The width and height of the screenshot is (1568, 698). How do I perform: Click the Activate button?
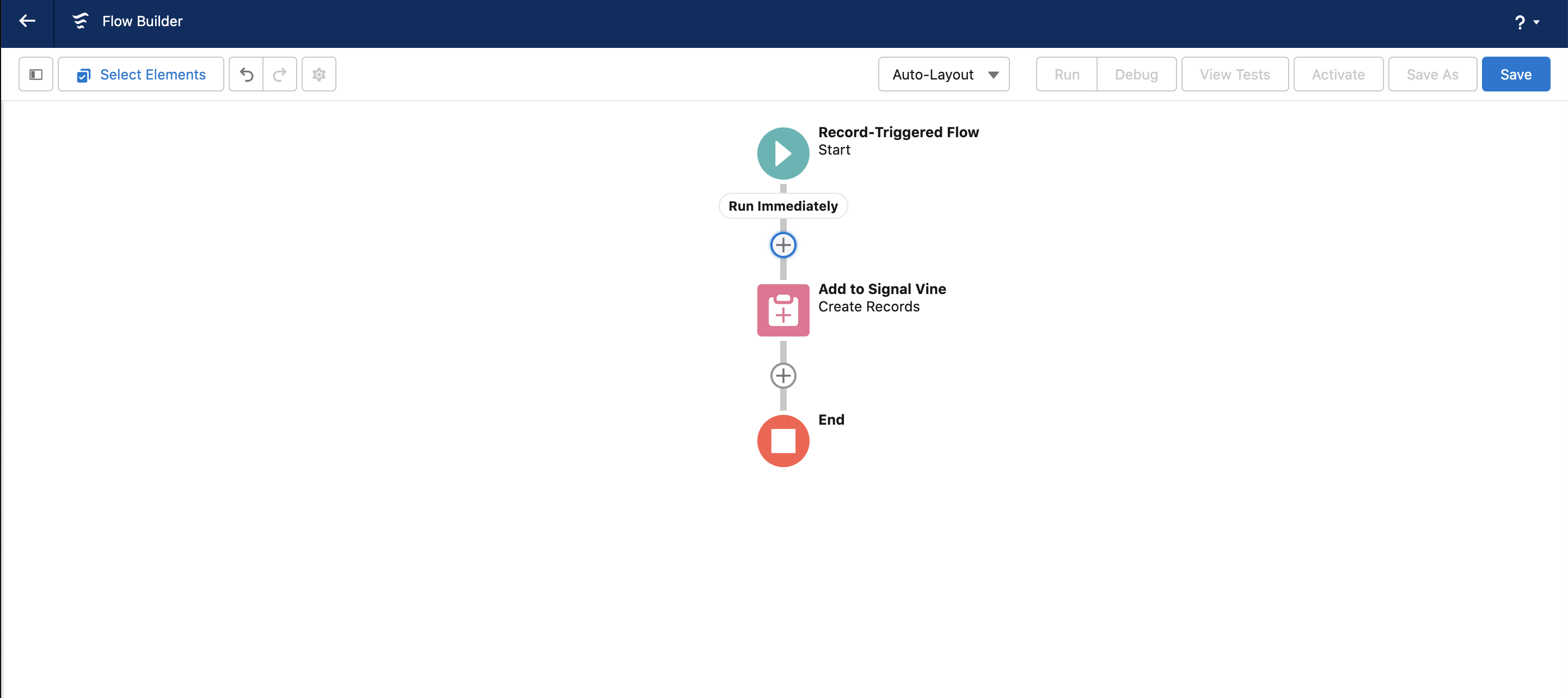click(1338, 74)
